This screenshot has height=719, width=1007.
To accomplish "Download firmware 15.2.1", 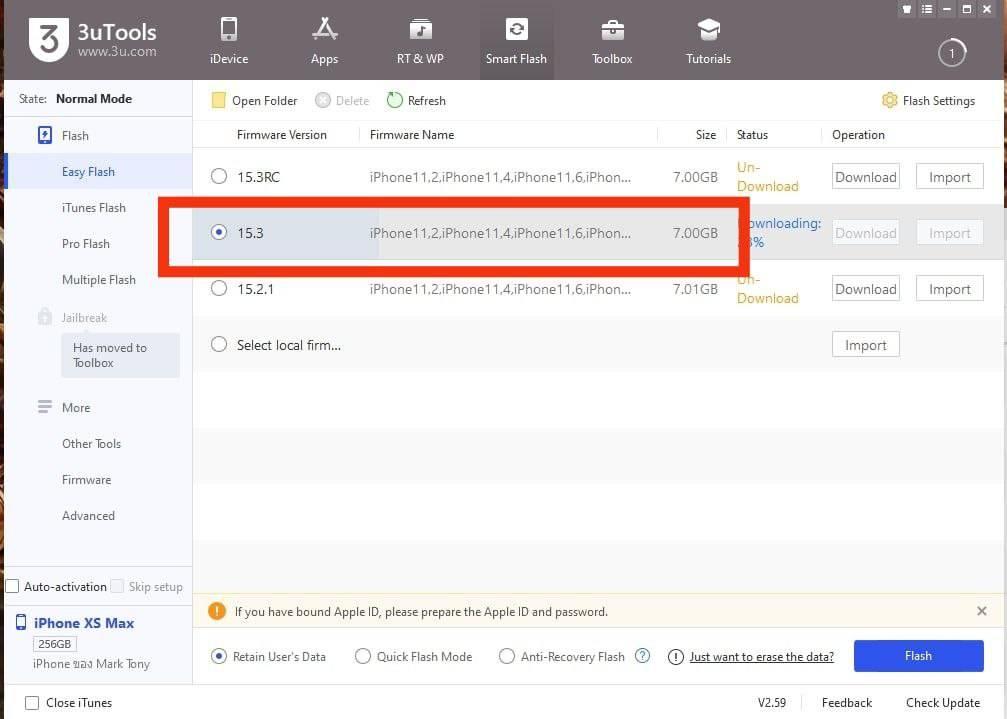I will tap(866, 289).
